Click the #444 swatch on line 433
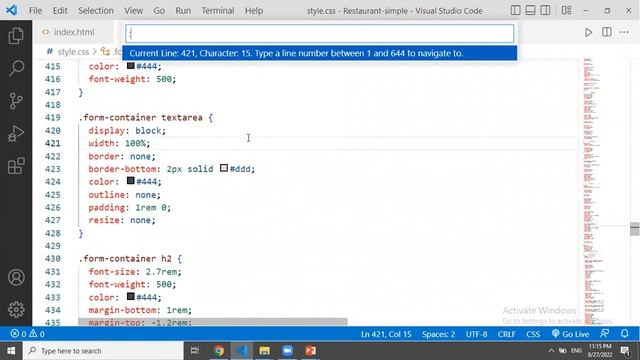This screenshot has height=360, width=640. [131, 296]
